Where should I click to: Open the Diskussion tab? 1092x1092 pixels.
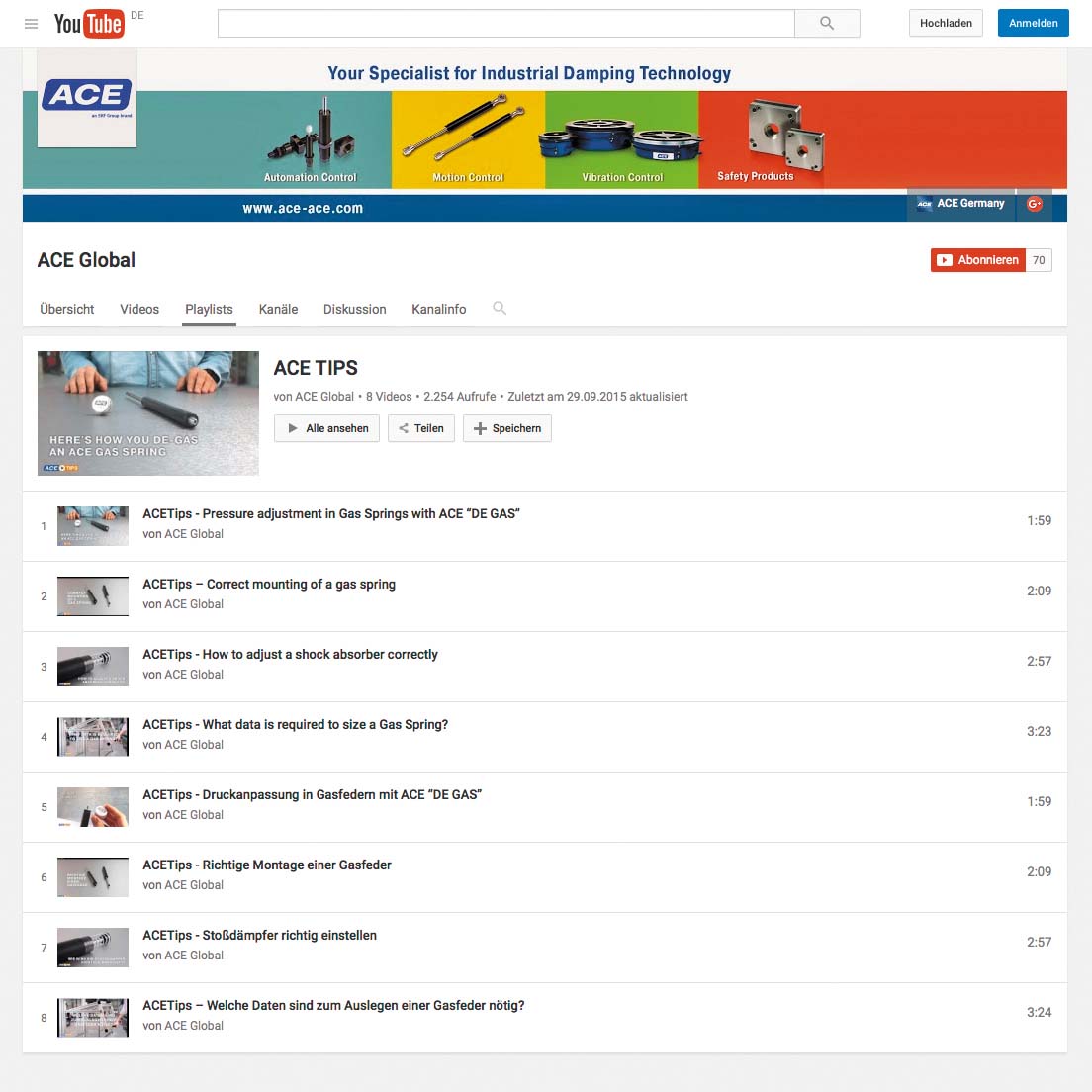click(354, 309)
